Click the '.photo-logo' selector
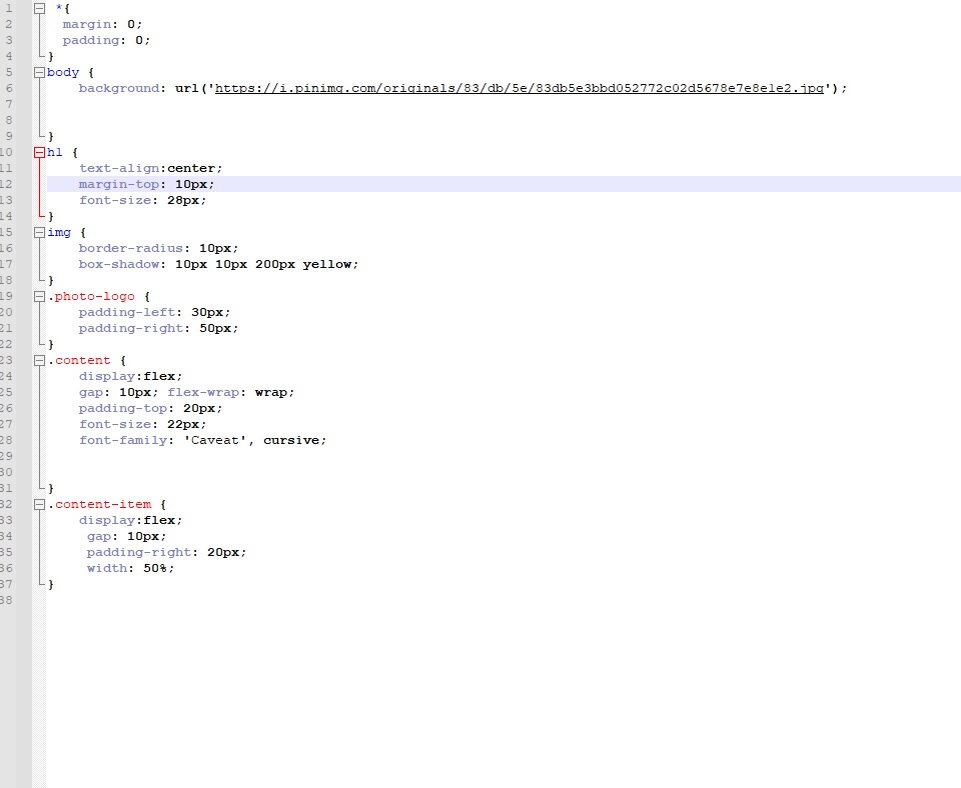The height and width of the screenshot is (788, 961). (x=91, y=297)
